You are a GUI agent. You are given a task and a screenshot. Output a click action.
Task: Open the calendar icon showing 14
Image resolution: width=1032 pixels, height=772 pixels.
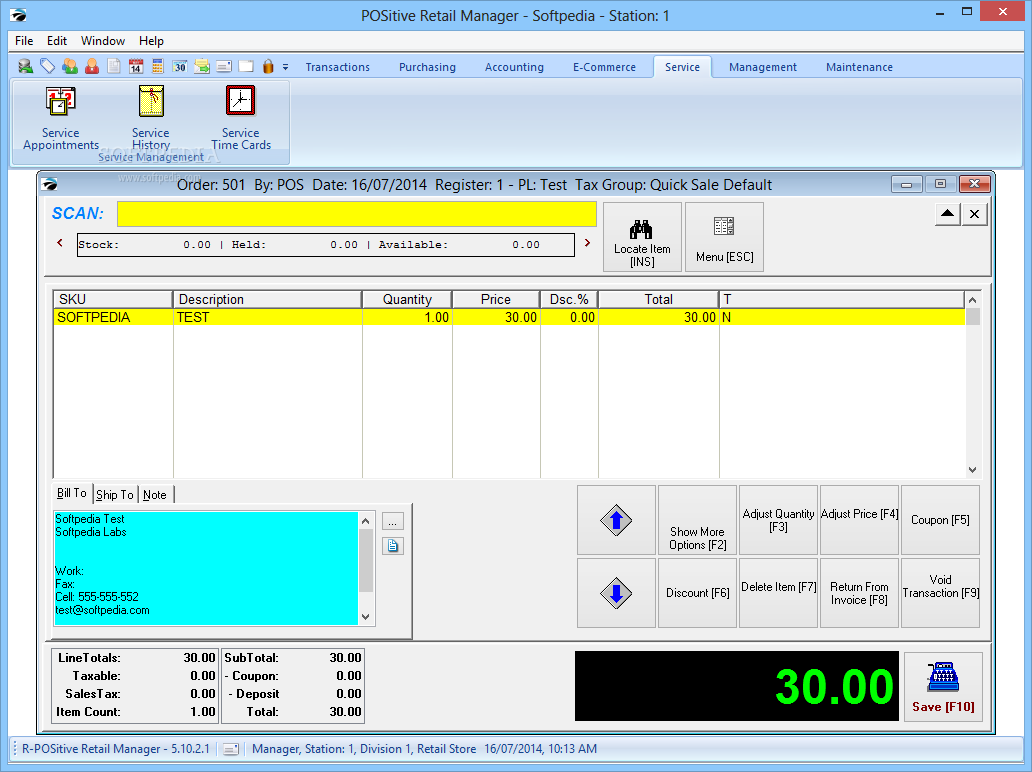[x=136, y=66]
